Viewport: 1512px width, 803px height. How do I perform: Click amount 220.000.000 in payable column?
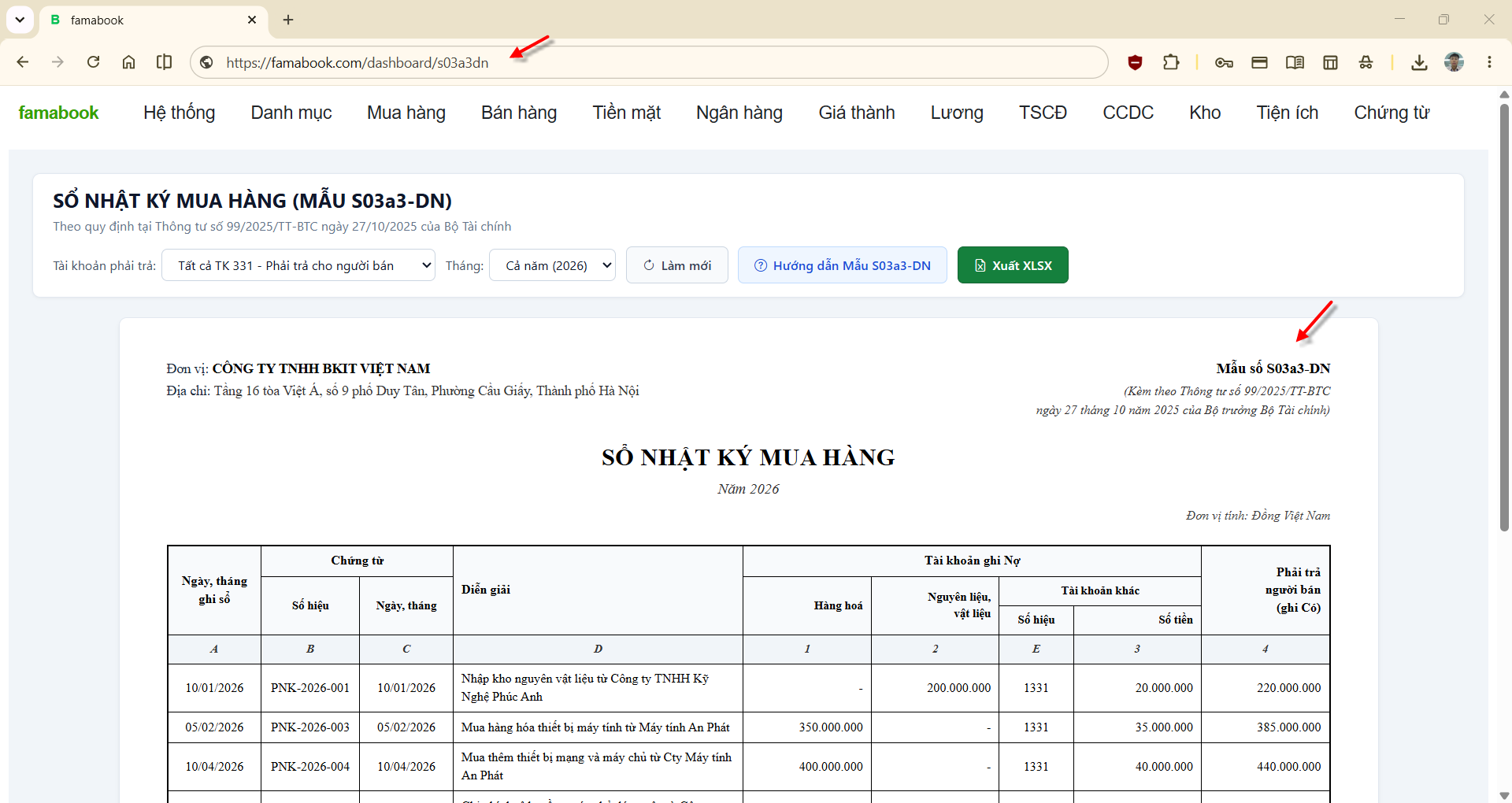click(1288, 688)
